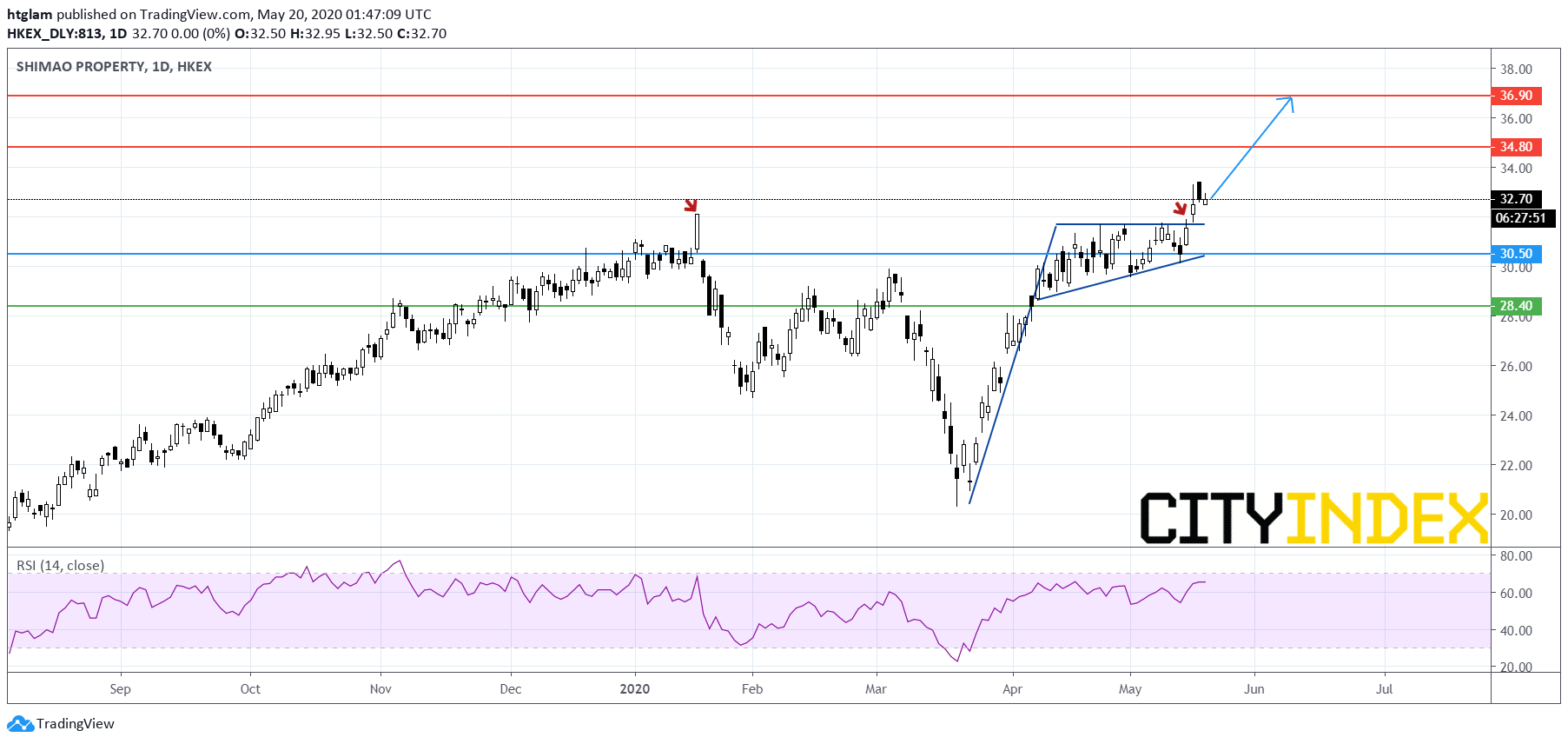This screenshot has width=1568, height=744.
Task: Select the 34.80 red price label
Action: click(1516, 147)
